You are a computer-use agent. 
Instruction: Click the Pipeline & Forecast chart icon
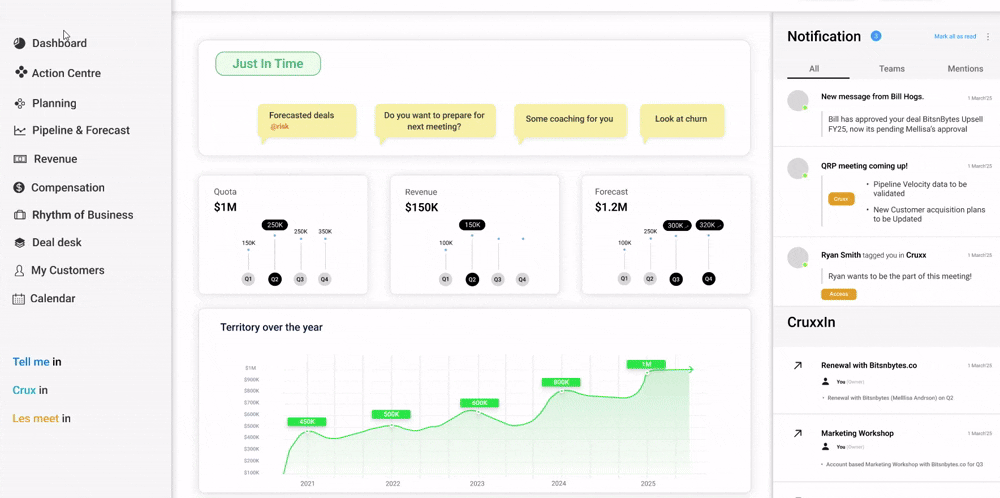20,131
